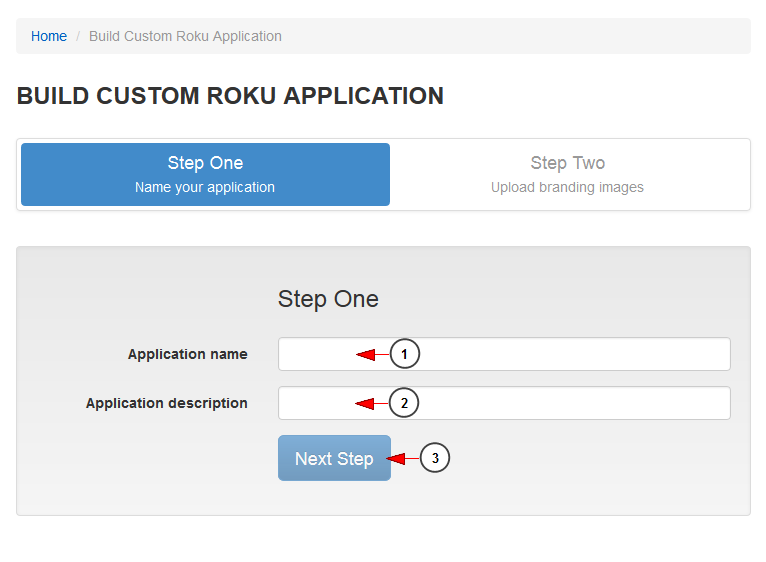This screenshot has height=562, width=766.
Task: Click the Home breadcrumb link
Action: tap(49, 36)
